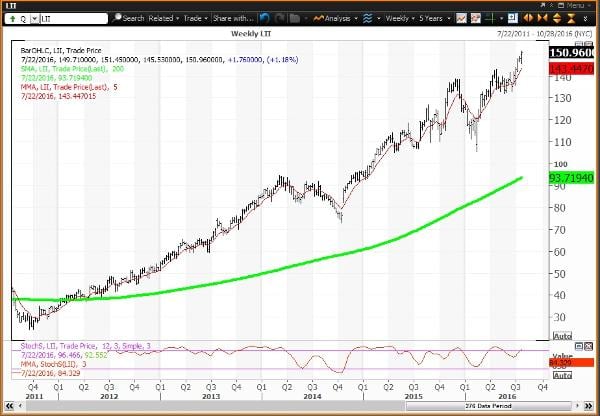The width and height of the screenshot is (600, 416).
Task: Select the green crosshair tool
Action: [x=491, y=18]
